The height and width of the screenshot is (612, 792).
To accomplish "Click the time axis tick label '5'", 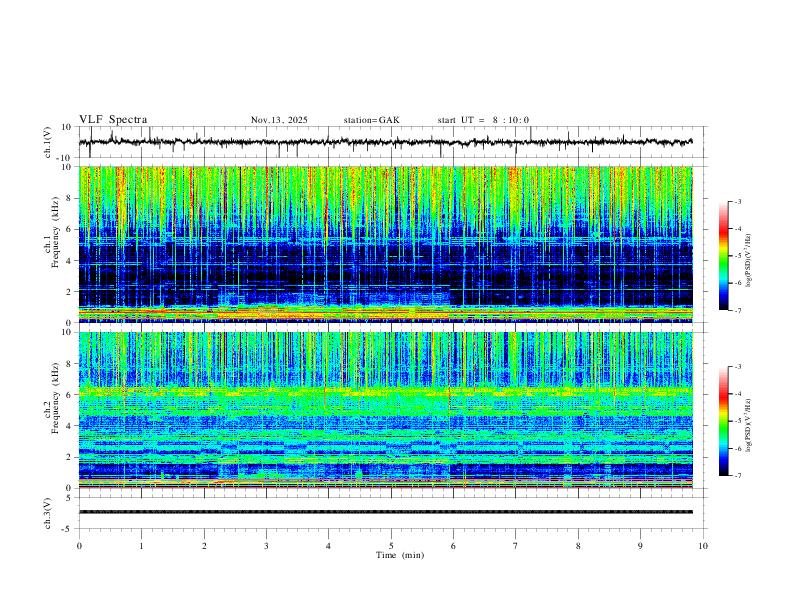I will pyautogui.click(x=391, y=546).
